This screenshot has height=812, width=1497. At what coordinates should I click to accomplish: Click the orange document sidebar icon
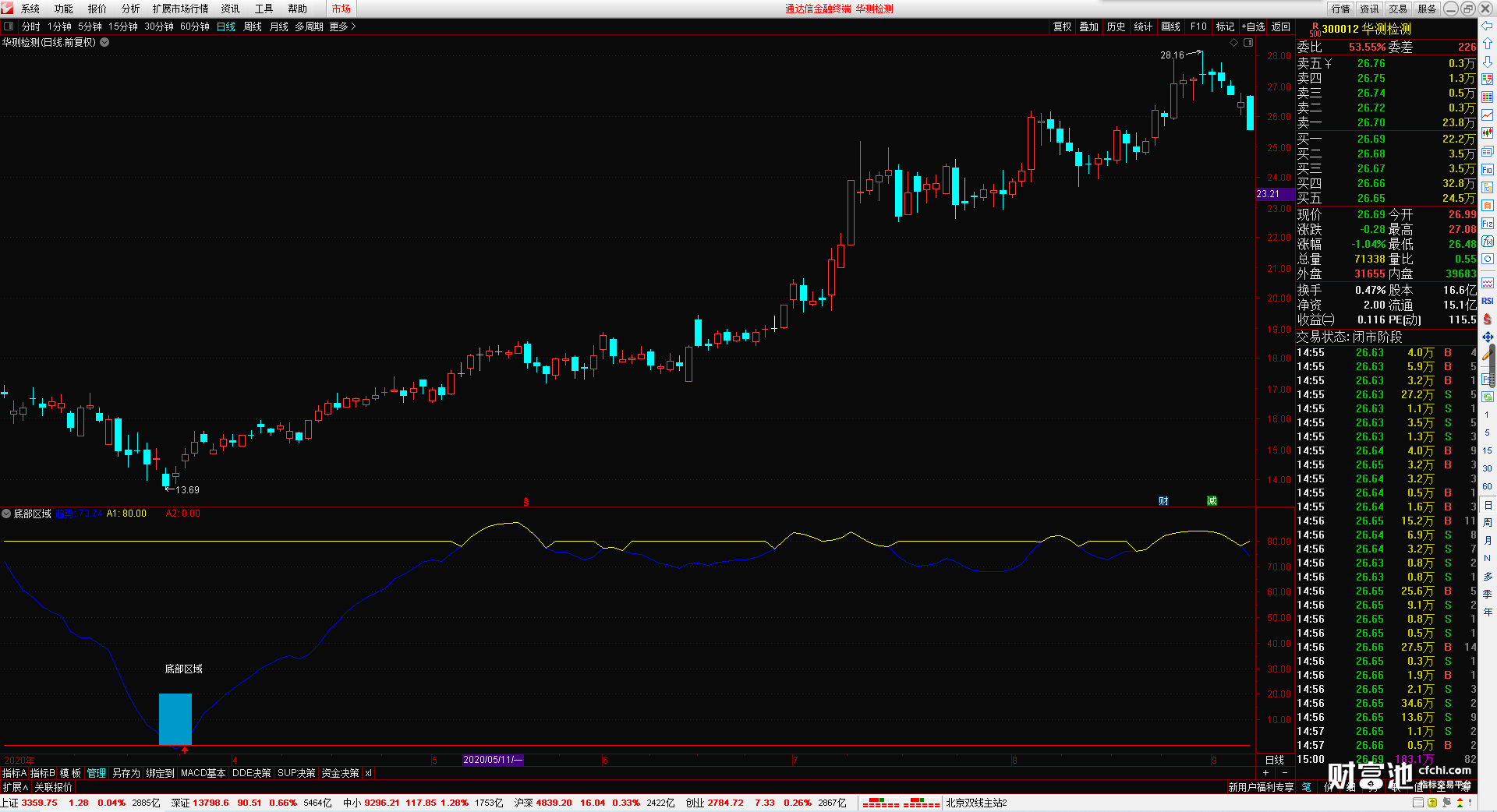1488,205
